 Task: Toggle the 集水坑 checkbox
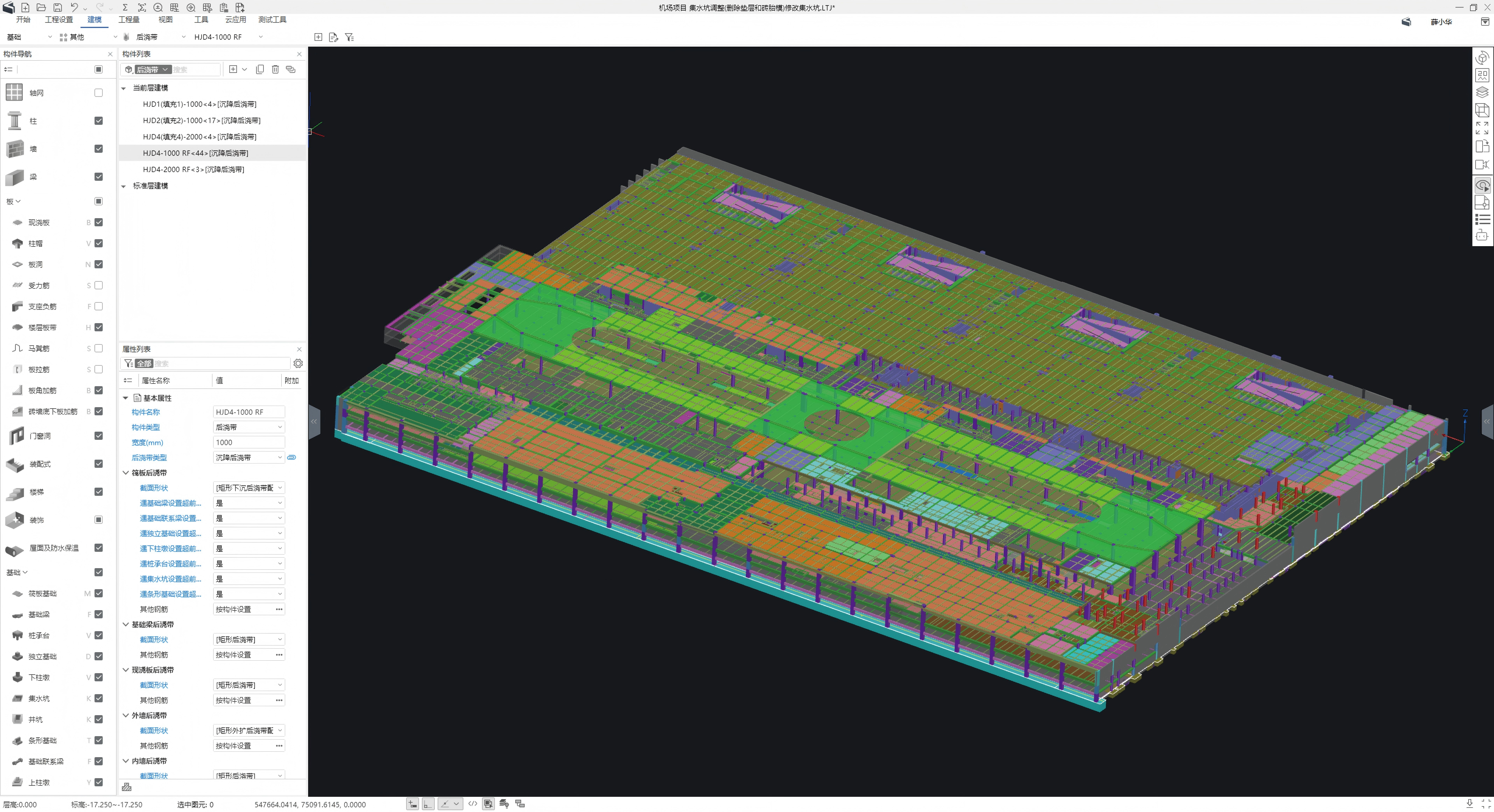pyautogui.click(x=98, y=698)
